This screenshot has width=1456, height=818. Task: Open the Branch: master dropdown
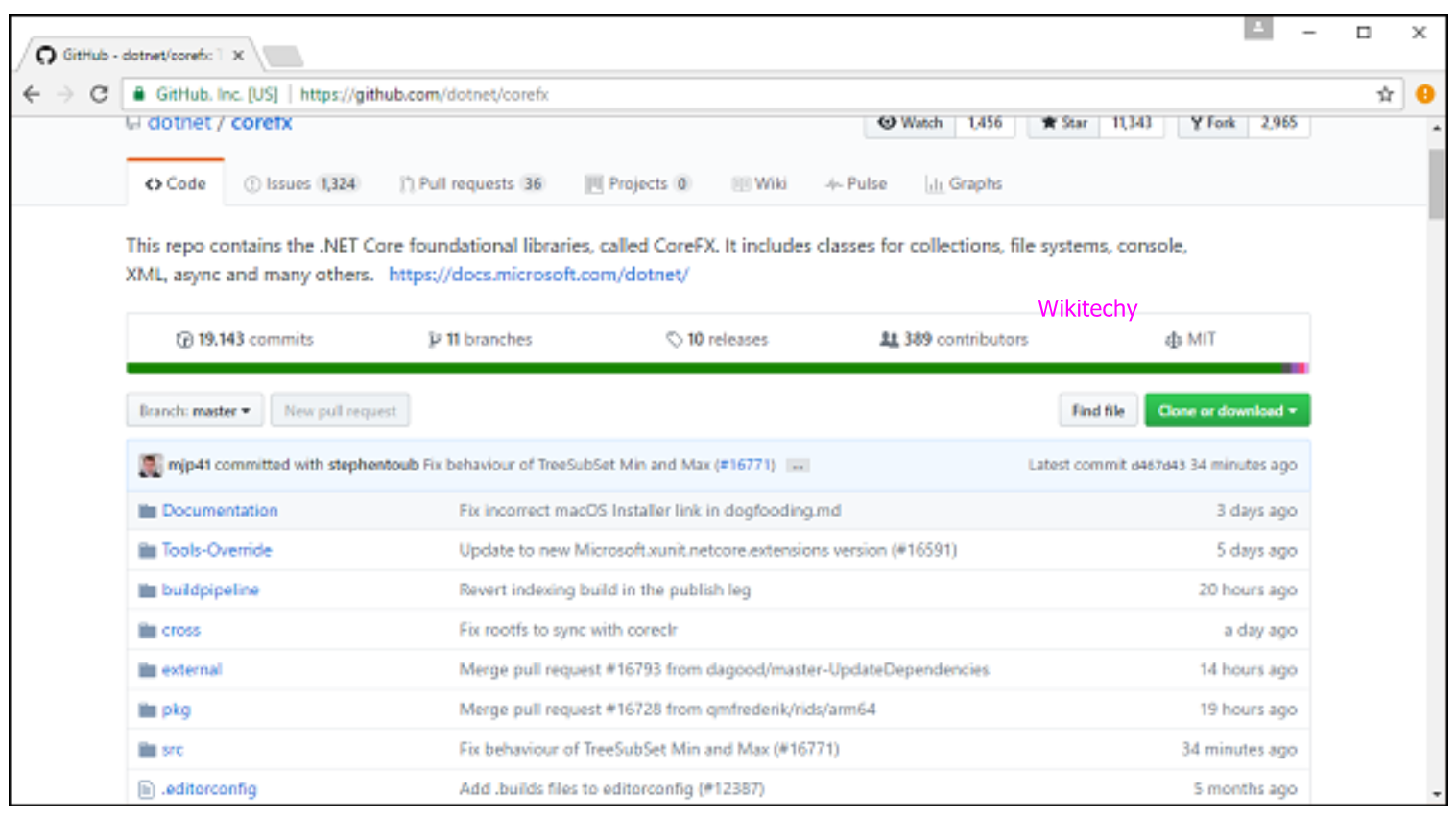(195, 411)
